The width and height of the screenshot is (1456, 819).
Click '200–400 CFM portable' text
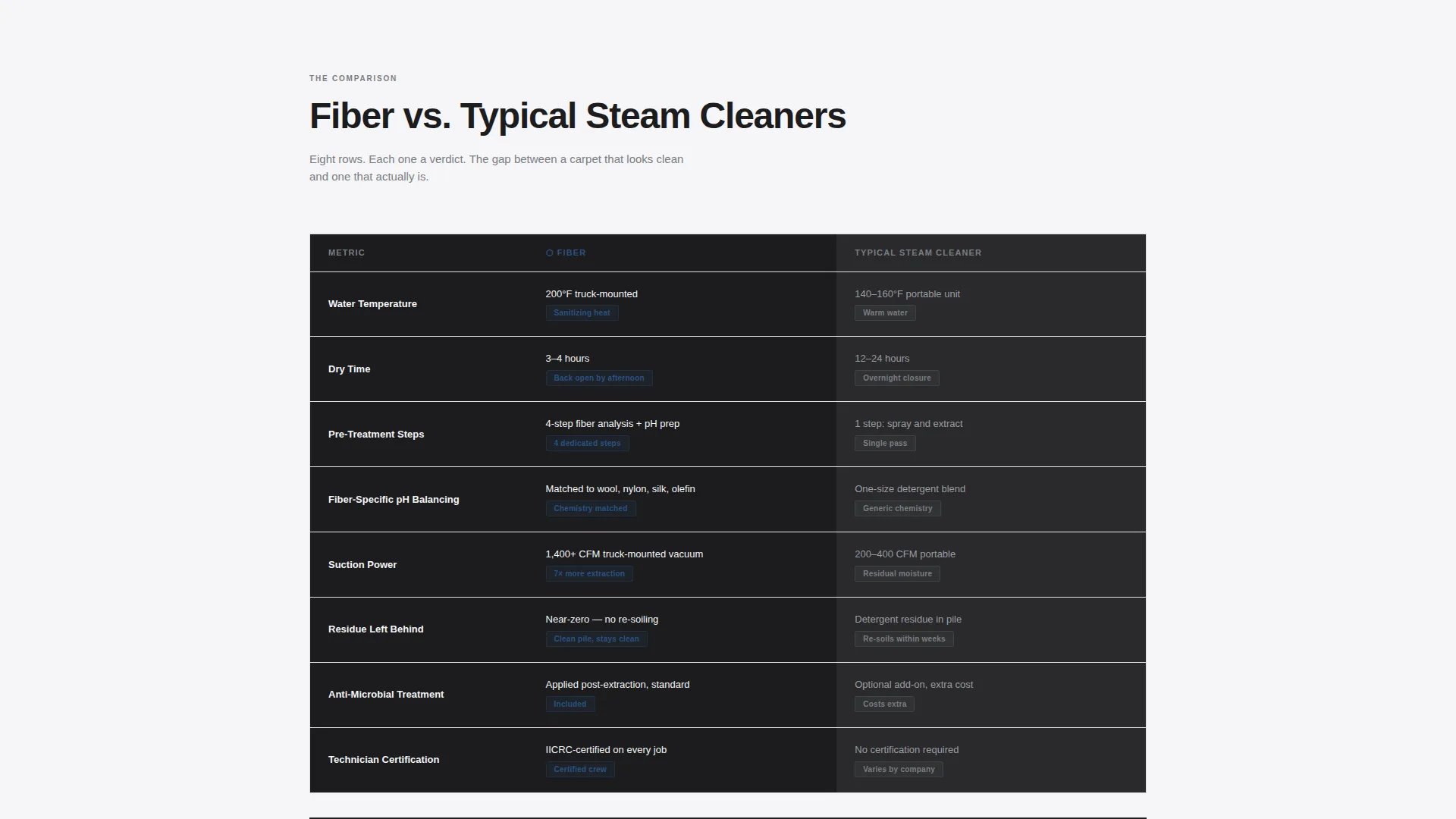tap(905, 554)
